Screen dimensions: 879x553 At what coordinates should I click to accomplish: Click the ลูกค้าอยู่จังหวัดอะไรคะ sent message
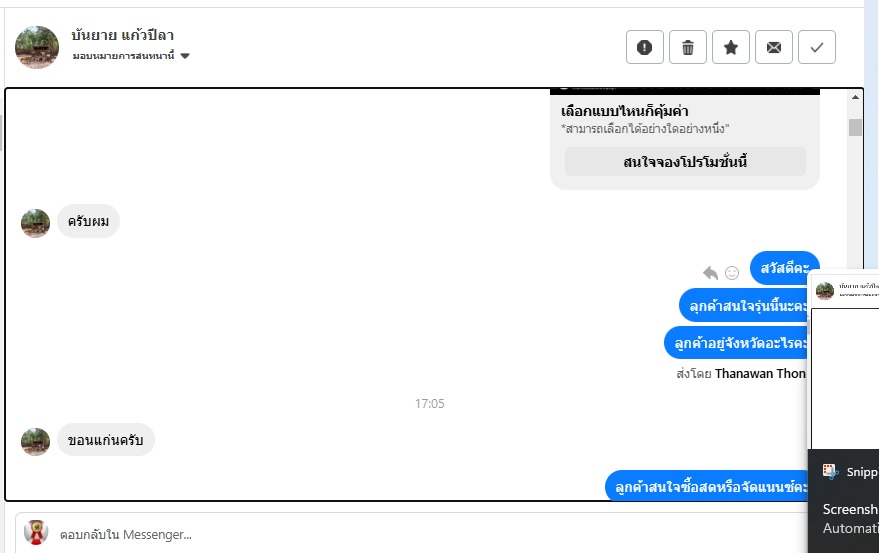tap(736, 343)
